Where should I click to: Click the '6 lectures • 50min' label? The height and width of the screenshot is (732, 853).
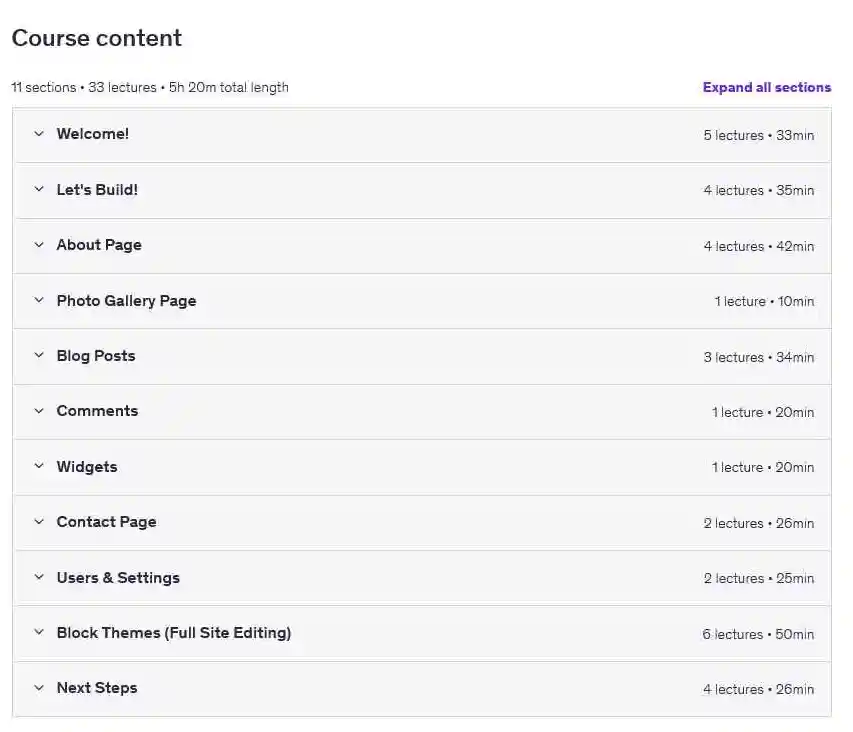click(757, 634)
